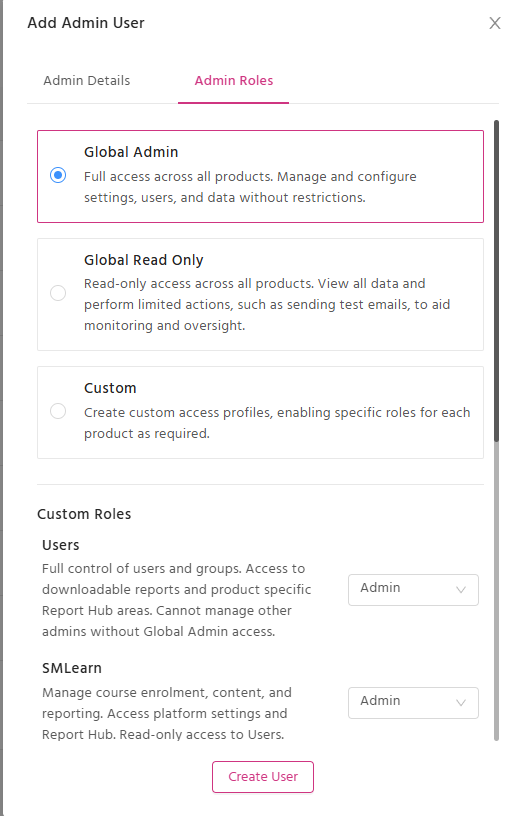This screenshot has height=816, width=521.
Task: Choose the Global Read Only radio option
Action: click(58, 293)
